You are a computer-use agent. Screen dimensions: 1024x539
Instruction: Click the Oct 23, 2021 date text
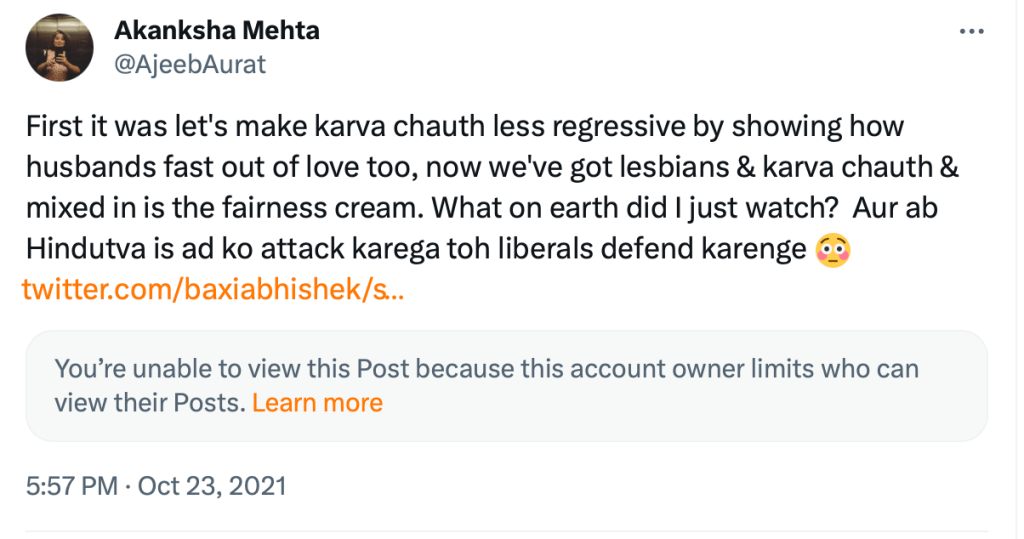click(212, 487)
